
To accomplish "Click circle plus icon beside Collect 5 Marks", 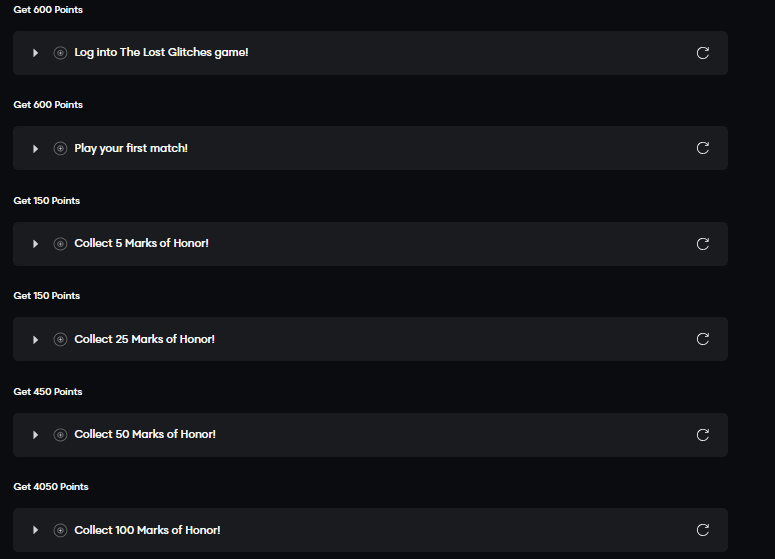I will [x=60, y=244].
